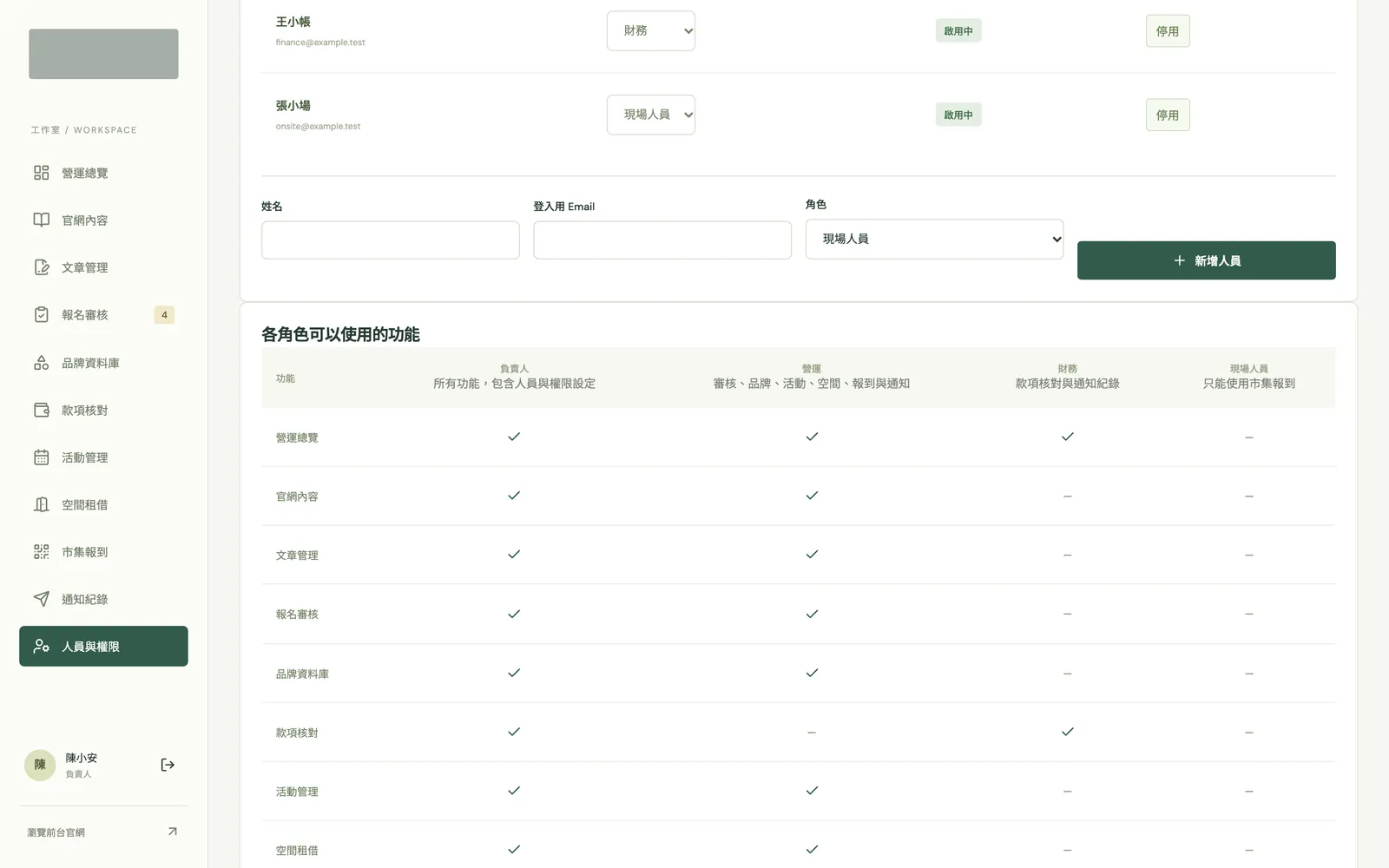Click the 官網內容 book icon
This screenshot has width=1389, height=868.
pos(41,220)
